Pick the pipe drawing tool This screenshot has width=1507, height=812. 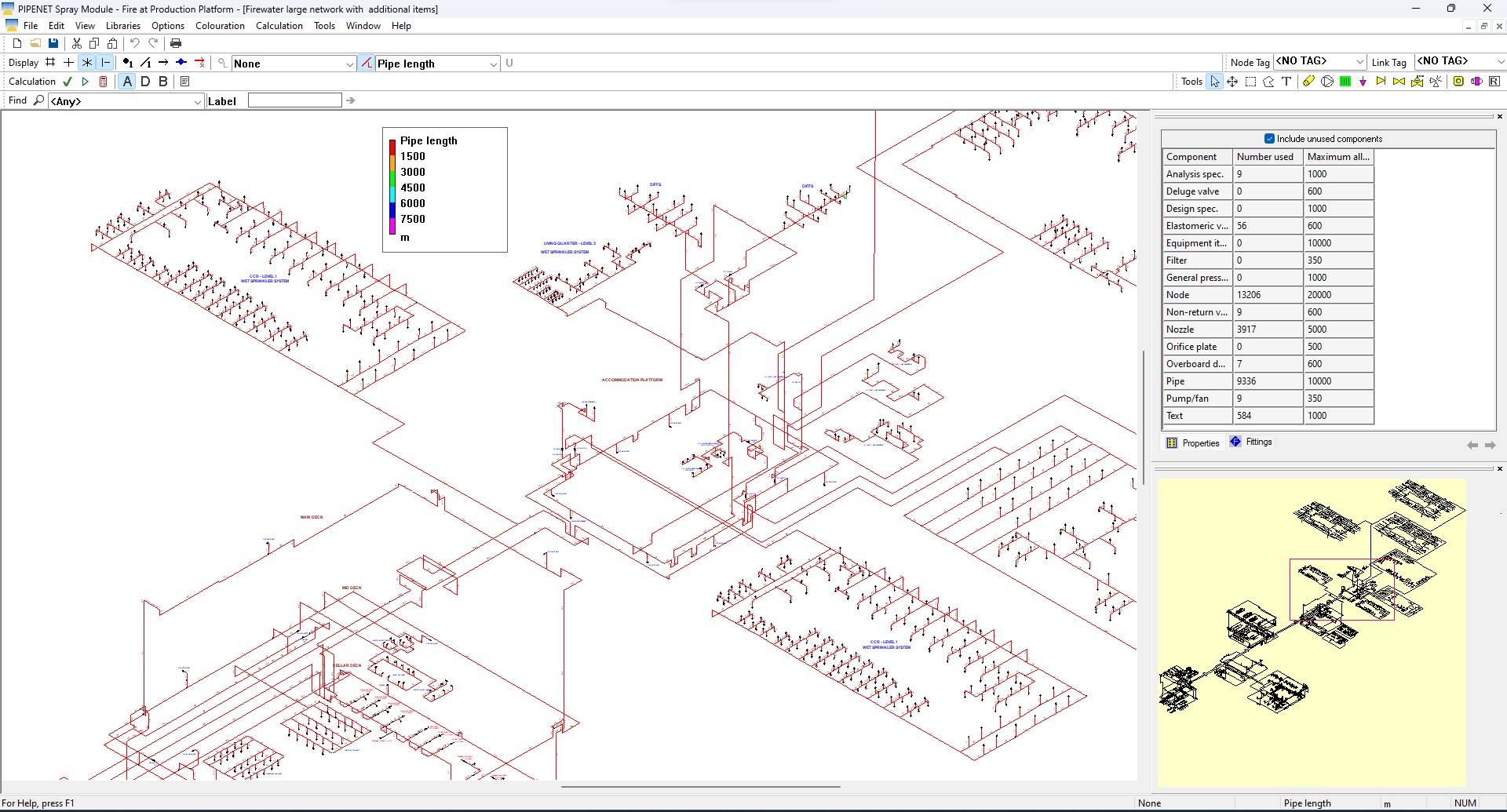click(x=1308, y=82)
